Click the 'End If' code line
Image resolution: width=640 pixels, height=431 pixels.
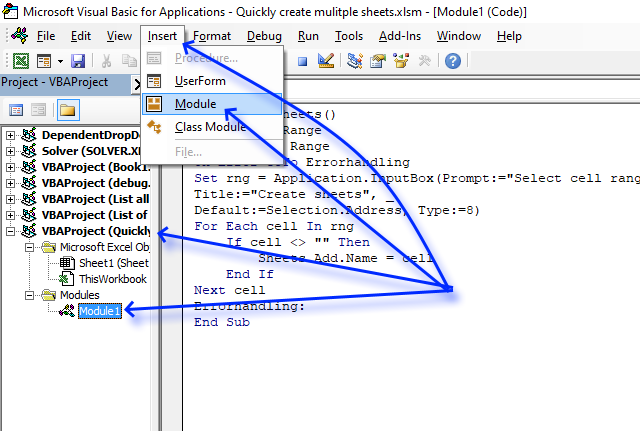[250, 274]
